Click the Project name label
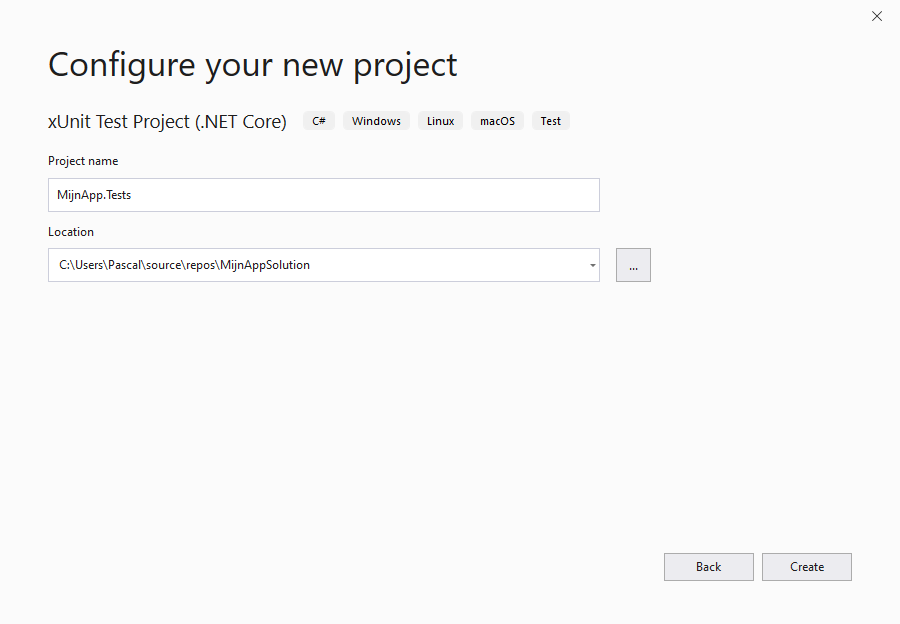Viewport: 900px width, 624px height. (x=83, y=161)
